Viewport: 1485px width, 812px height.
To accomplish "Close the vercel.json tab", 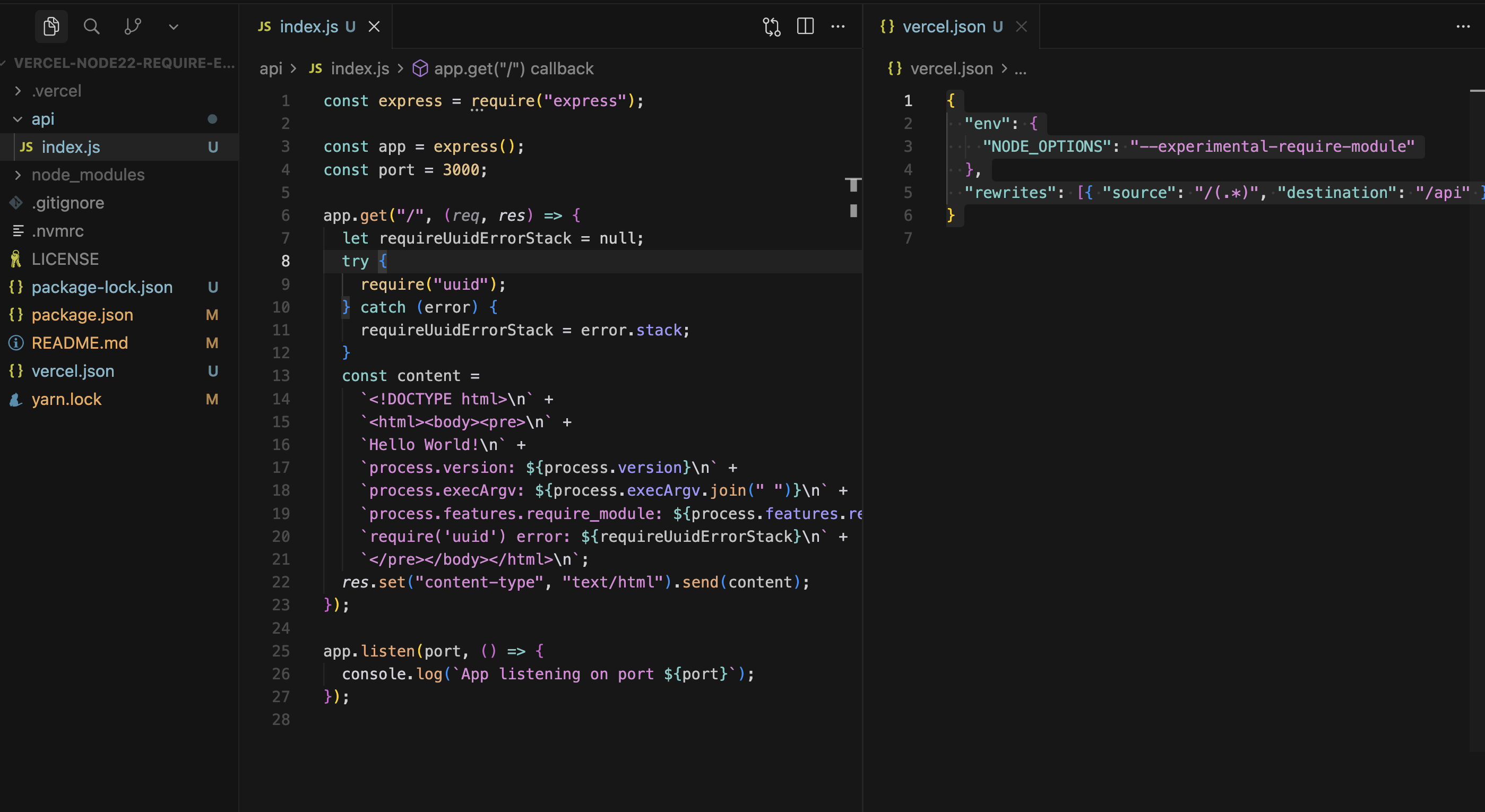I will pyautogui.click(x=1021, y=27).
